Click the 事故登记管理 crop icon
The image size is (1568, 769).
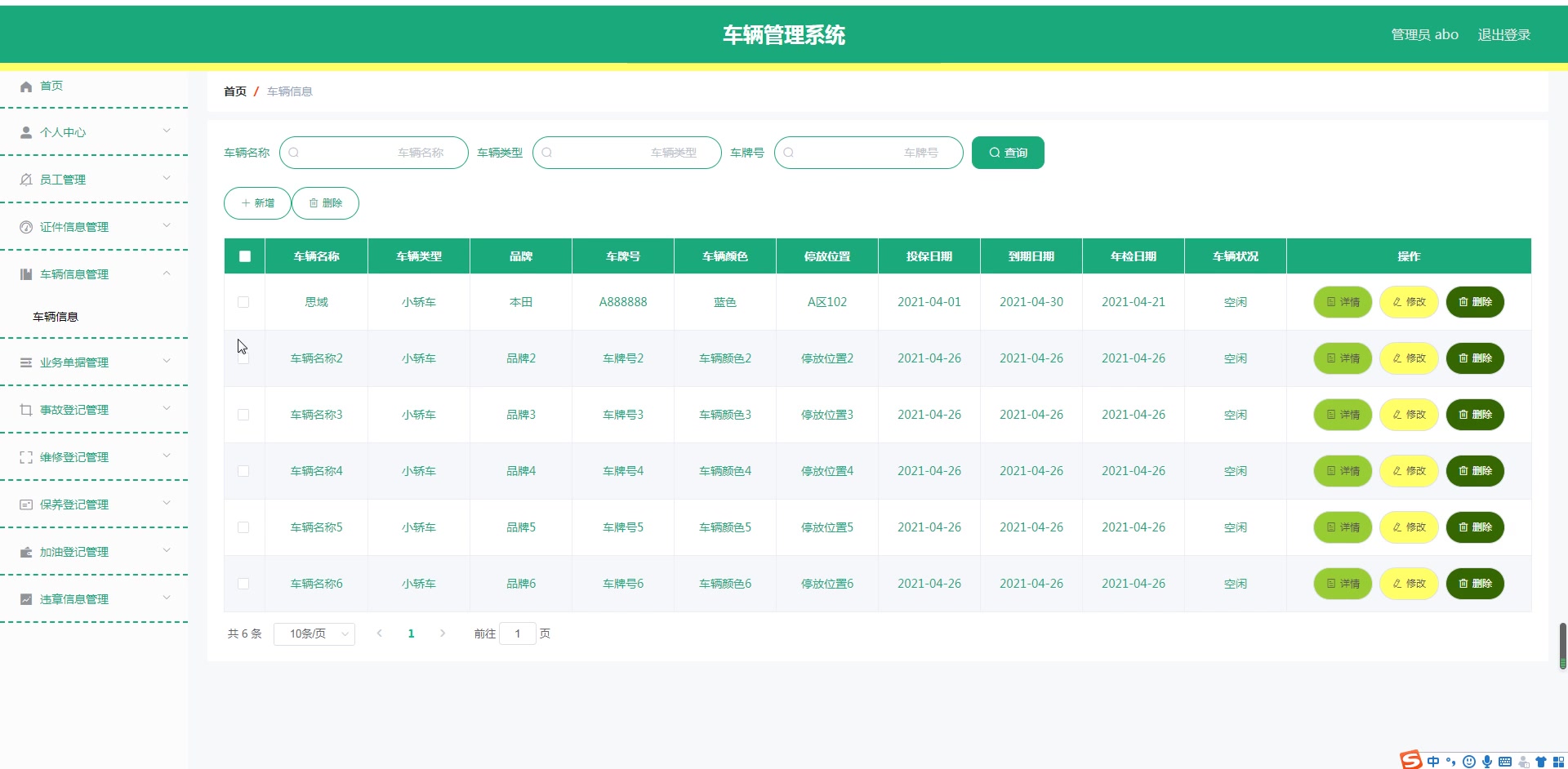point(26,410)
